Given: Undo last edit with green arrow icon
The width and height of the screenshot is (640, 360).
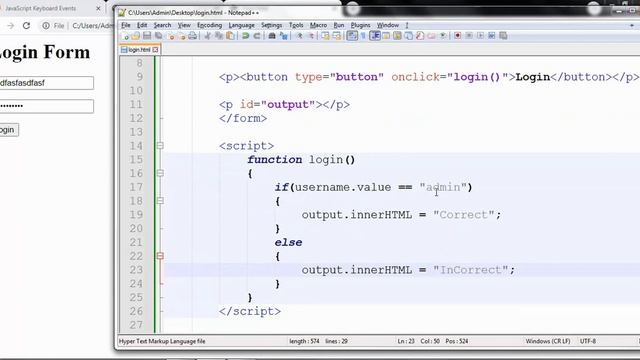Looking at the screenshot, I should click(x=246, y=36).
